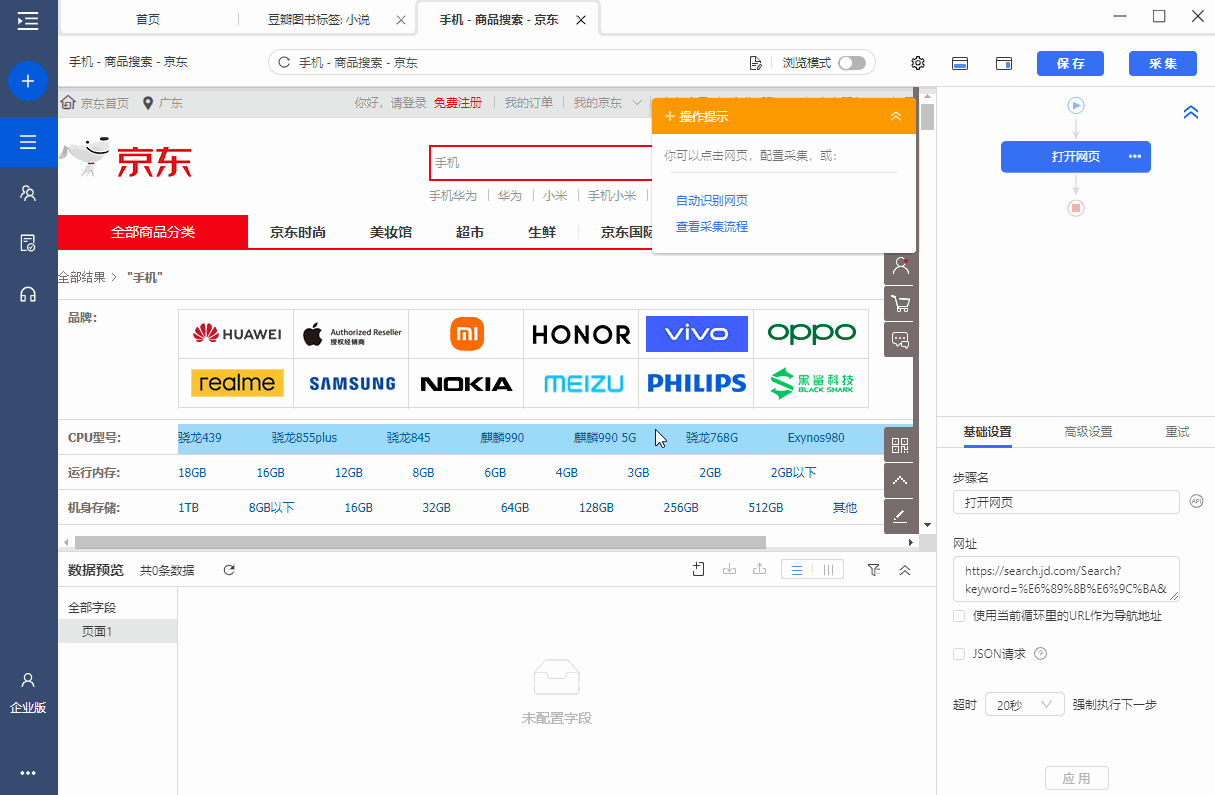Click the JD search box containing 手机
This screenshot has height=795, width=1215.
(541, 163)
